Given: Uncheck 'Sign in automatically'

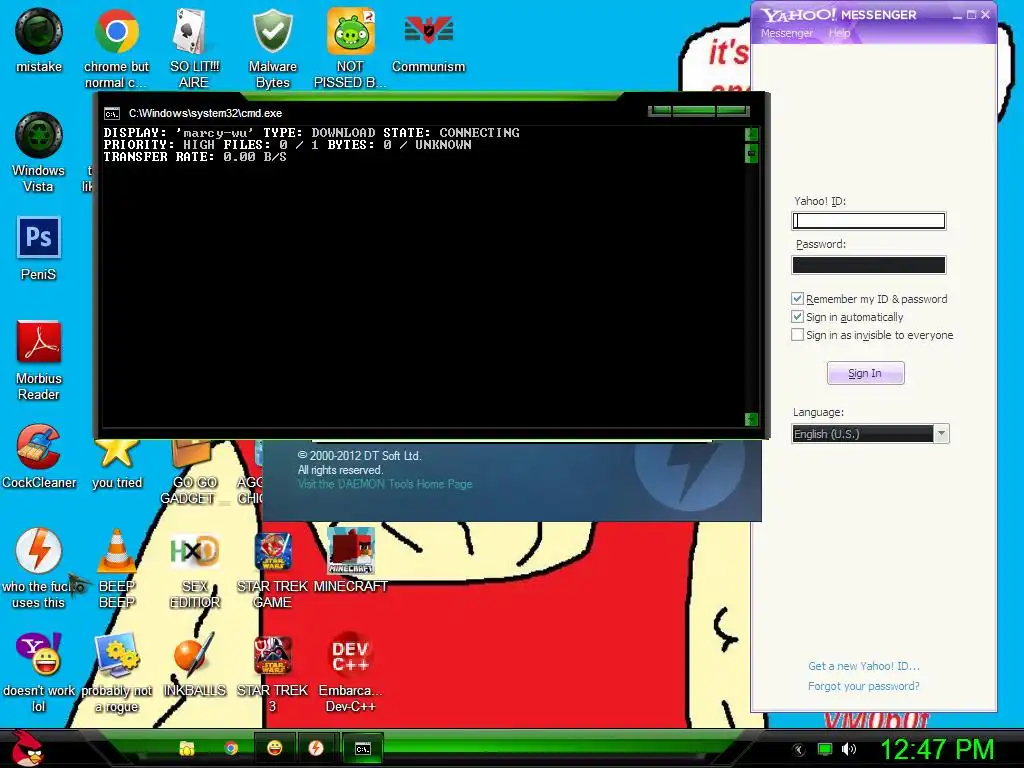Looking at the screenshot, I should 797,317.
